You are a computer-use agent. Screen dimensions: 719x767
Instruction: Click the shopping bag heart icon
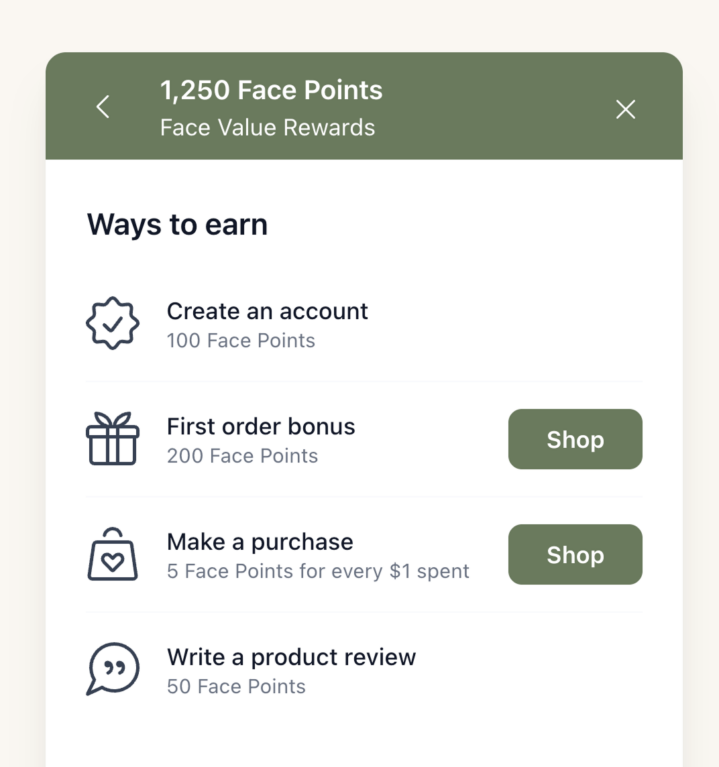pos(112,554)
